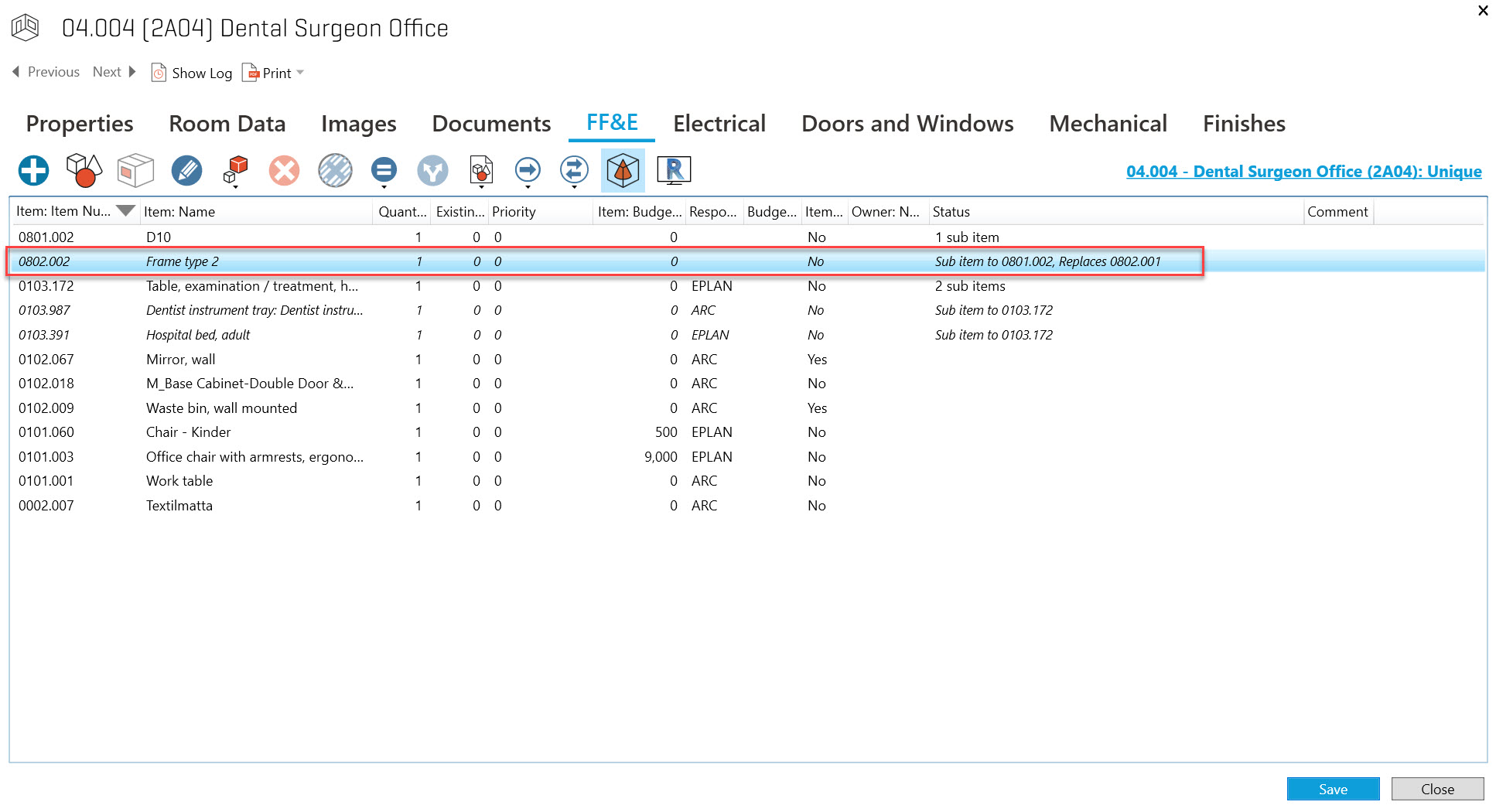1496x812 pixels.
Task: Open the Room Data tab
Action: pyautogui.click(x=227, y=124)
